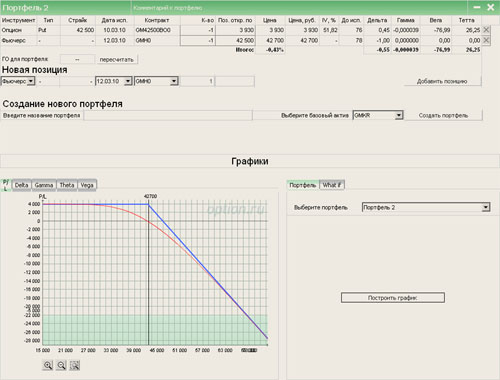The width and height of the screenshot is (500, 380).
Task: Switch to the Gamma chart tab
Action: [44, 185]
